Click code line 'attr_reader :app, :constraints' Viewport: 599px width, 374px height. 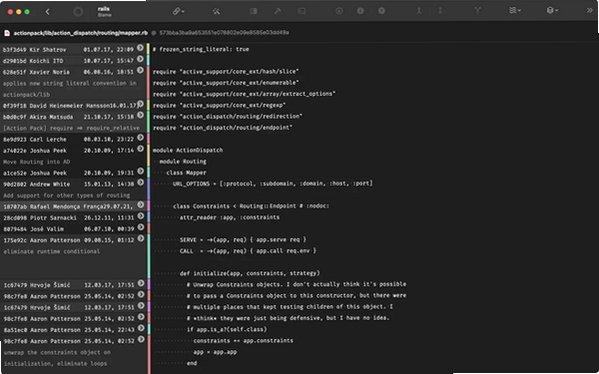click(230, 217)
